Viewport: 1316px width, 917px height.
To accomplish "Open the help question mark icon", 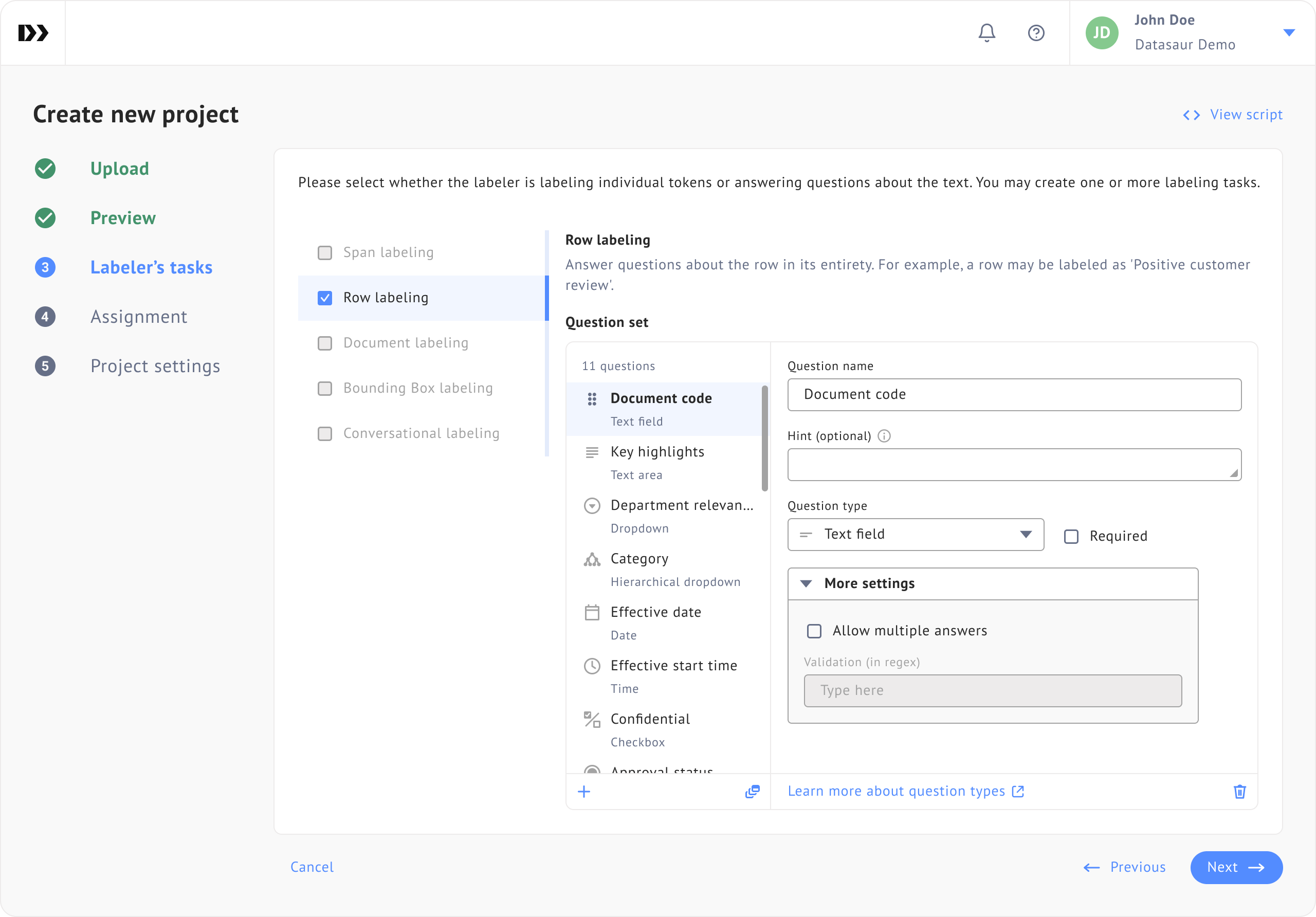I will [x=1036, y=33].
